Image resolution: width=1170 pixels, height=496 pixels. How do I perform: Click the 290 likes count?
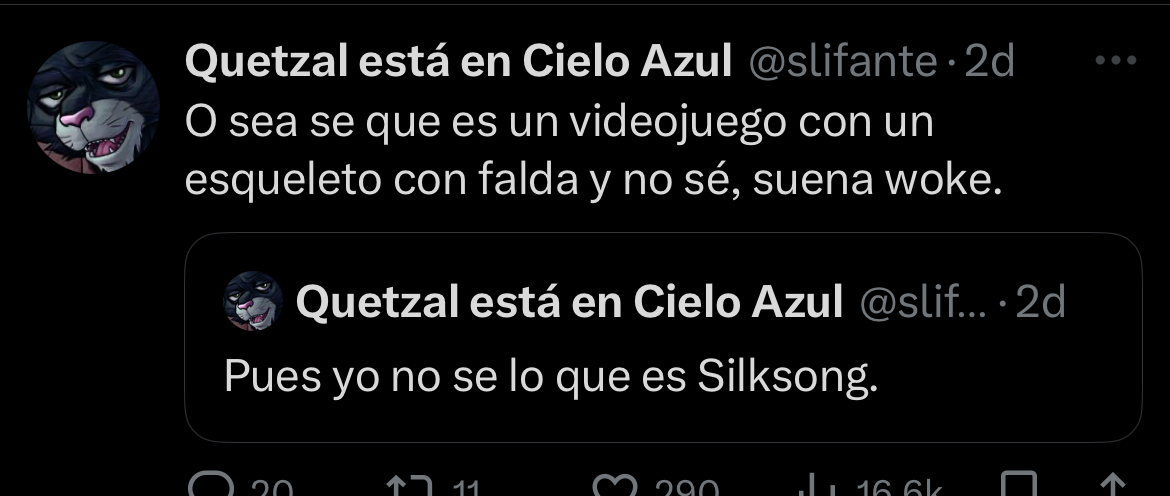[687, 488]
